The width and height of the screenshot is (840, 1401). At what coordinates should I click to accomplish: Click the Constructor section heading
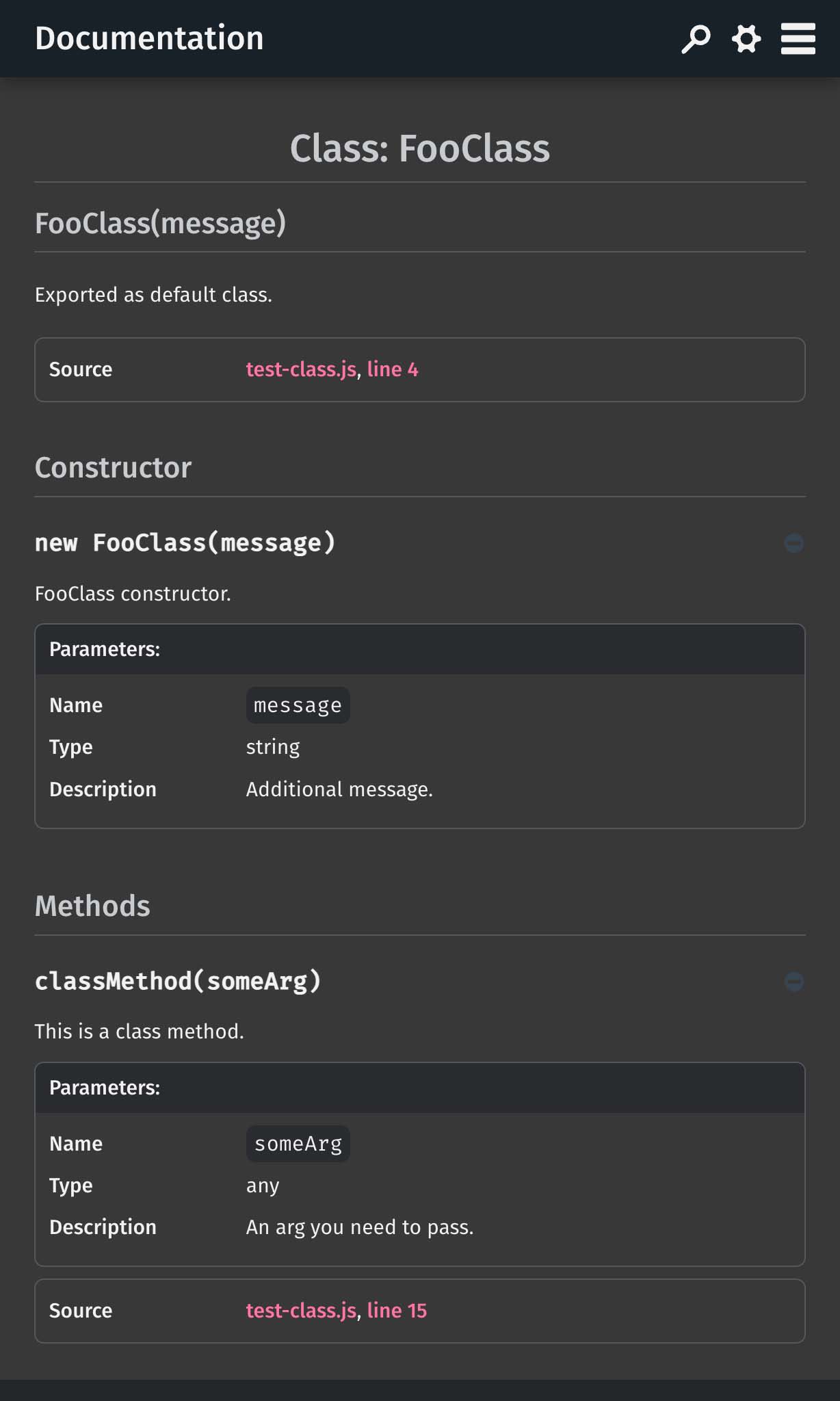pyautogui.click(x=113, y=468)
